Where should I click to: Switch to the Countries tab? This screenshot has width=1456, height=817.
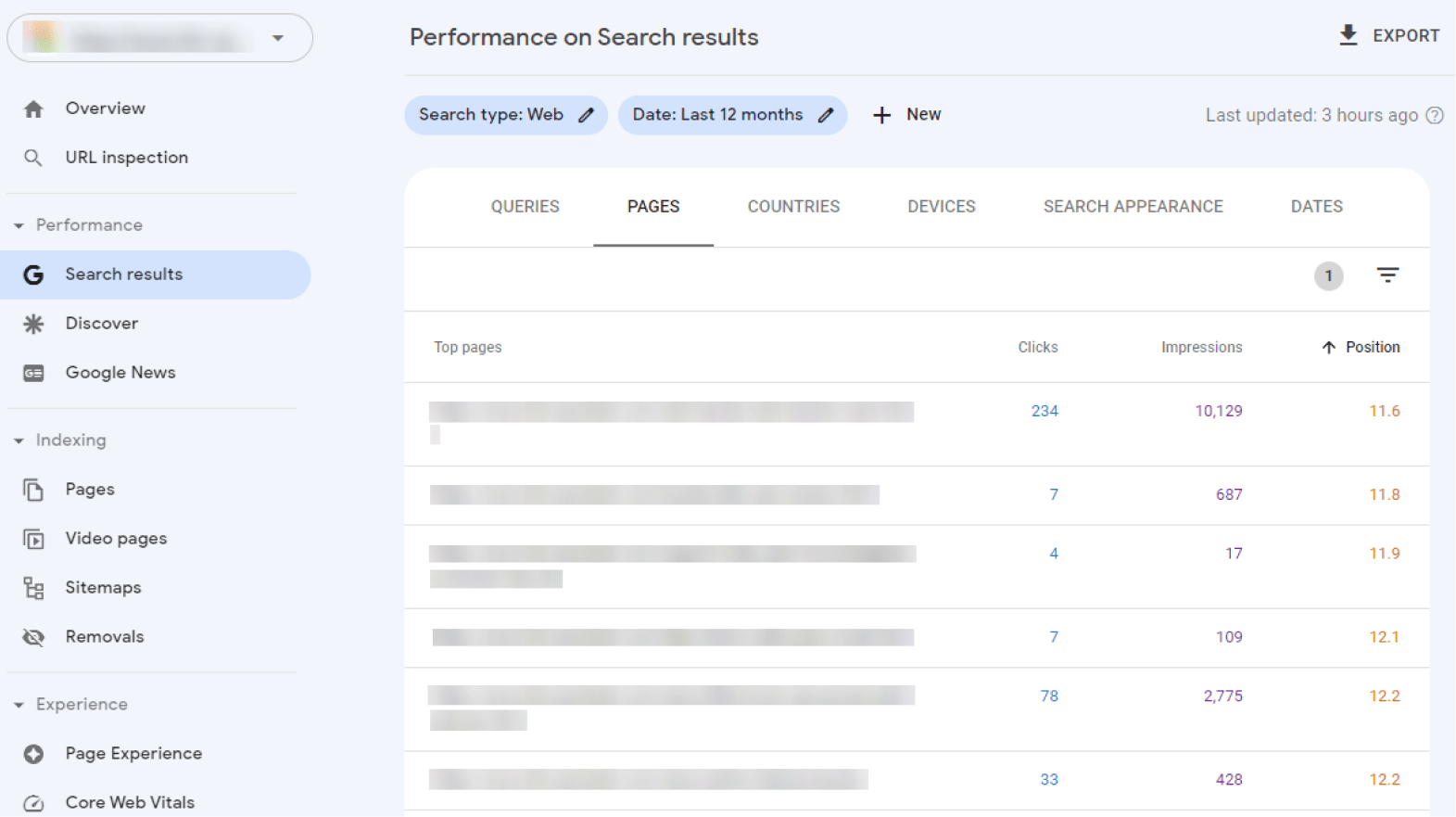[793, 207]
